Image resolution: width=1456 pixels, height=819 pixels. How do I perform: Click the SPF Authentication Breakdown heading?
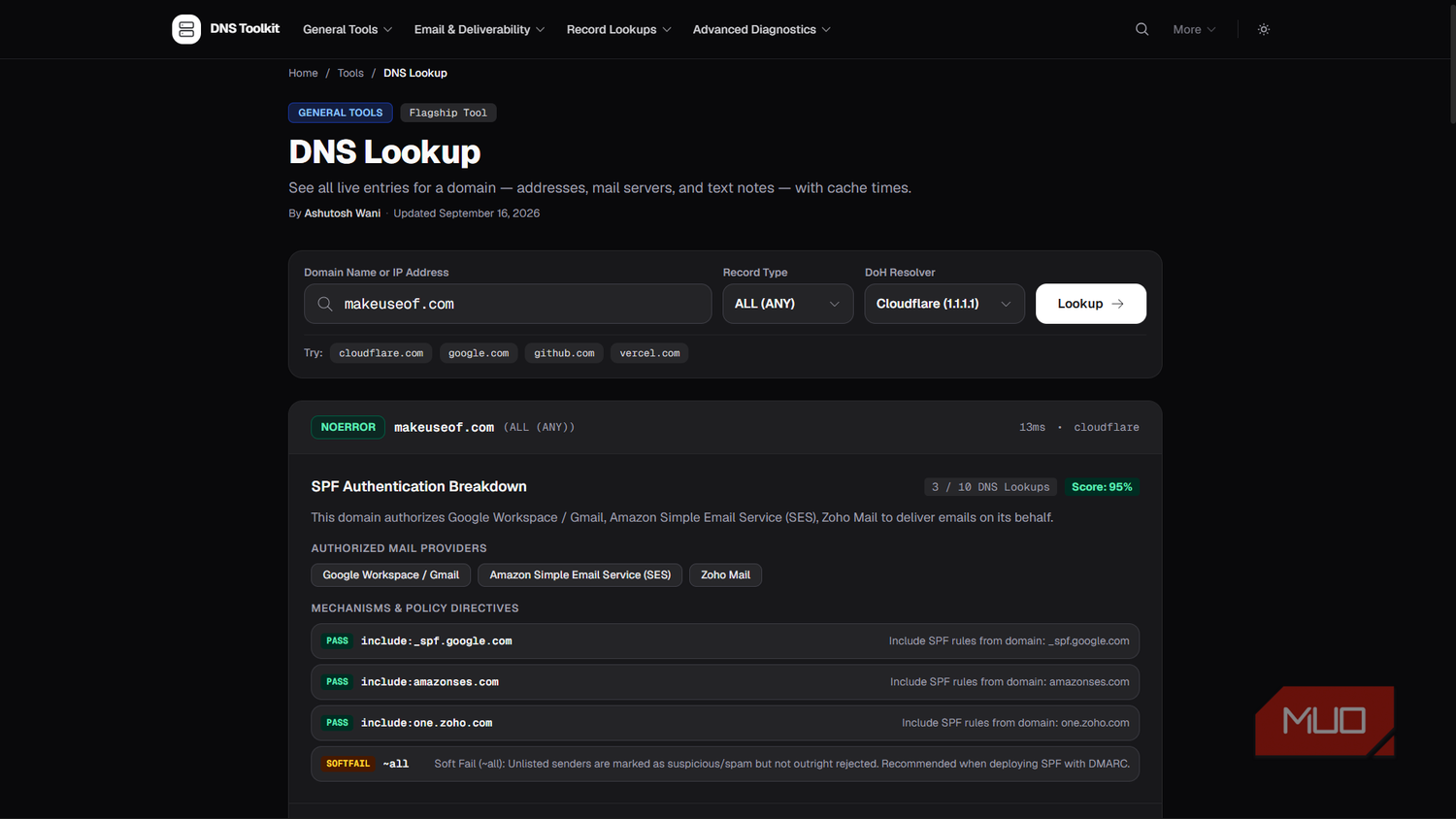click(418, 486)
